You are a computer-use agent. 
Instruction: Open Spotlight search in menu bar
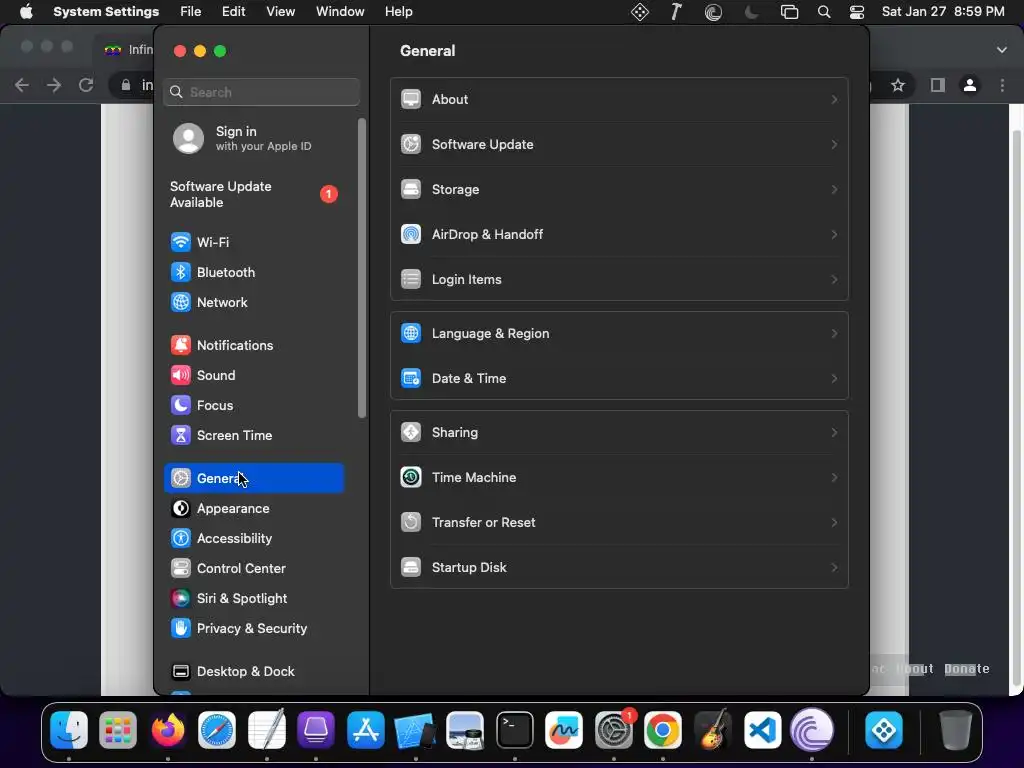click(824, 12)
